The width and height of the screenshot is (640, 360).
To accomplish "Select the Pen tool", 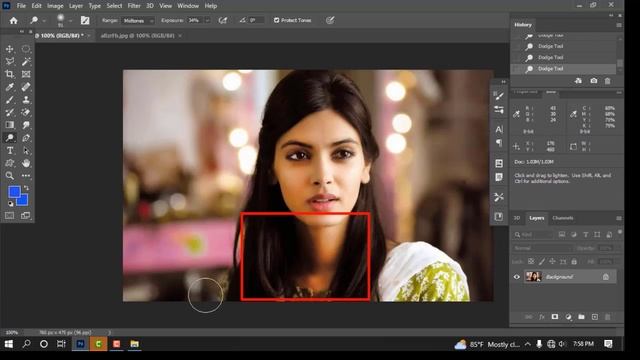I will tap(26, 138).
